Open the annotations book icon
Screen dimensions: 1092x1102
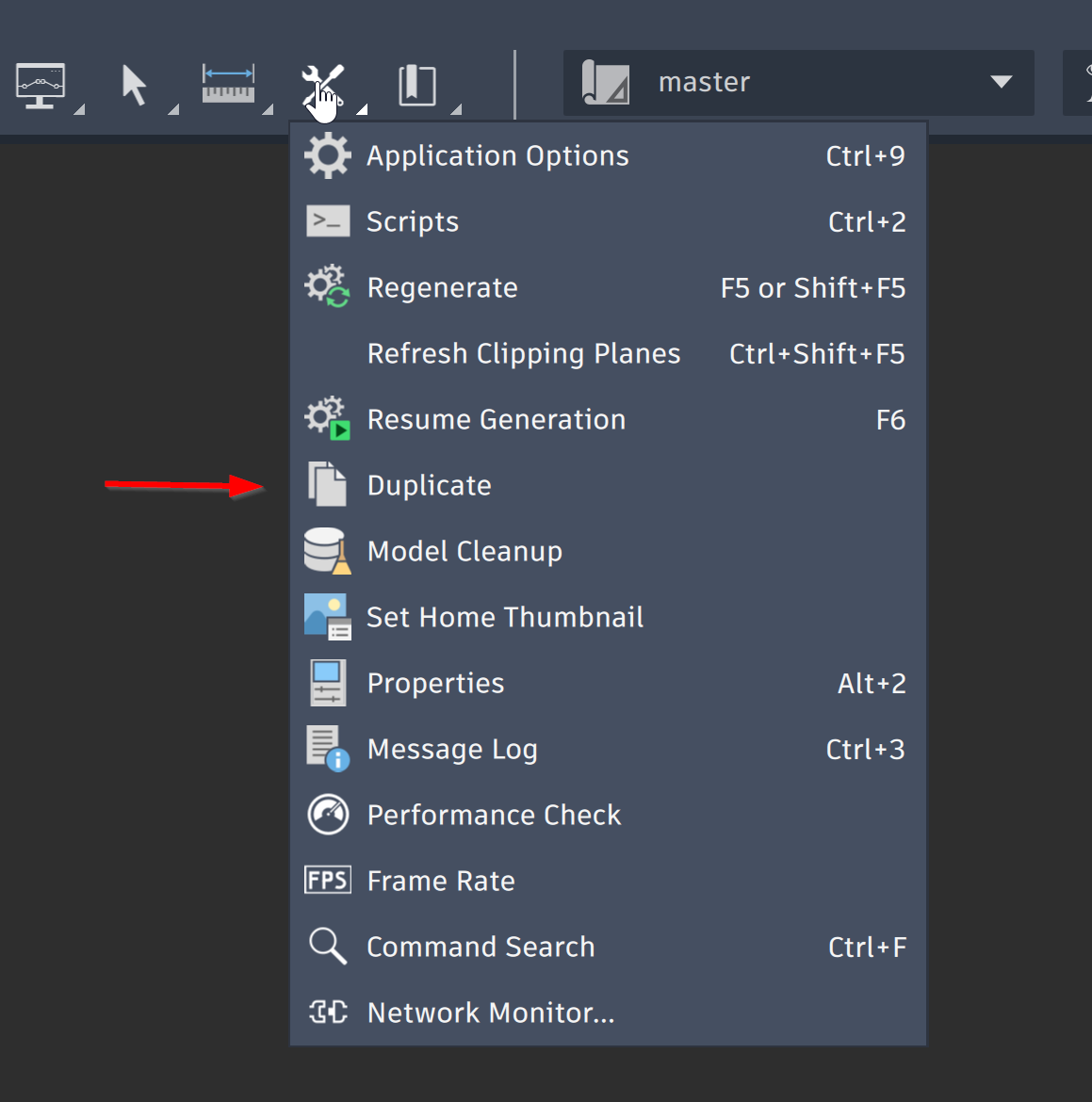(x=416, y=84)
